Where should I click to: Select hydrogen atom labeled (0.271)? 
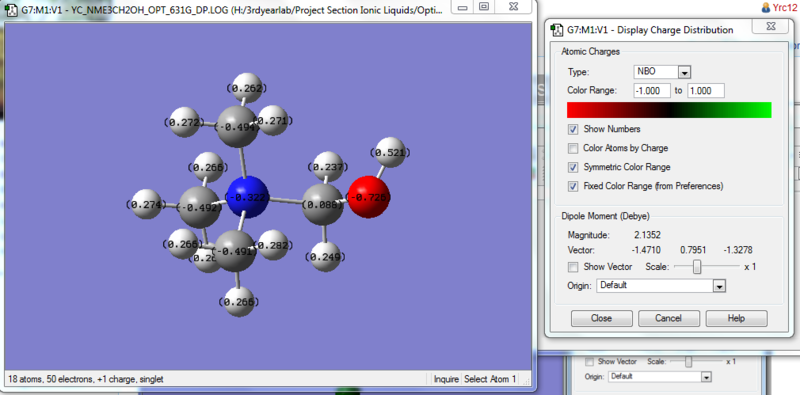pyautogui.click(x=274, y=120)
